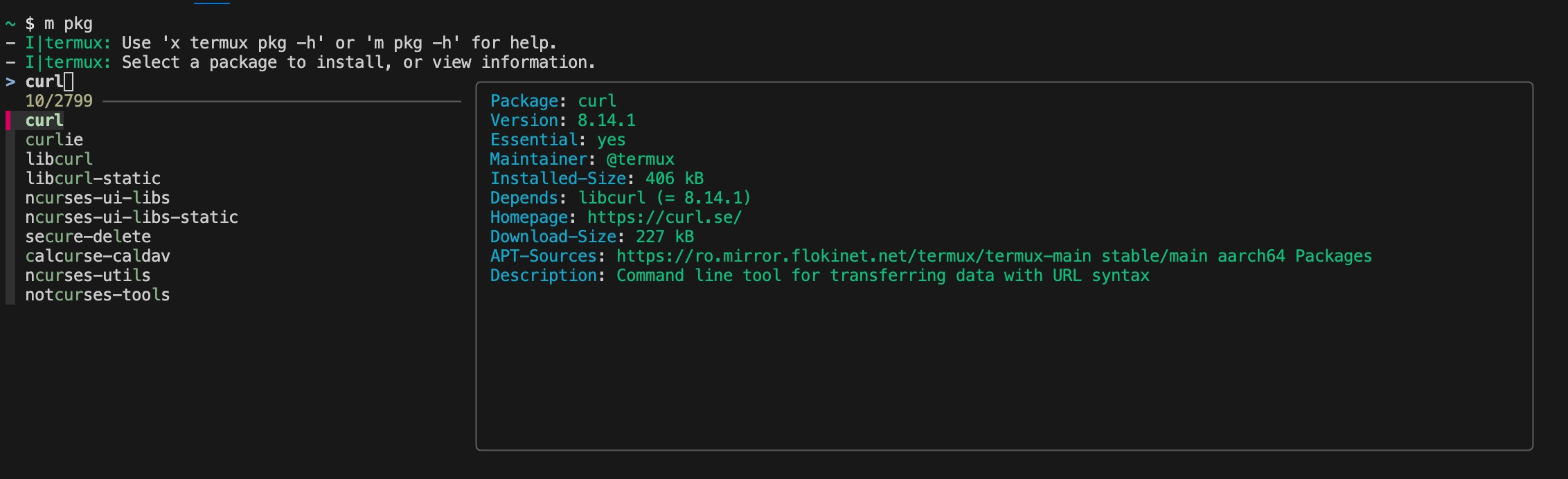
Task: Click the highlighted curl selection marker bar
Action: pos(8,120)
